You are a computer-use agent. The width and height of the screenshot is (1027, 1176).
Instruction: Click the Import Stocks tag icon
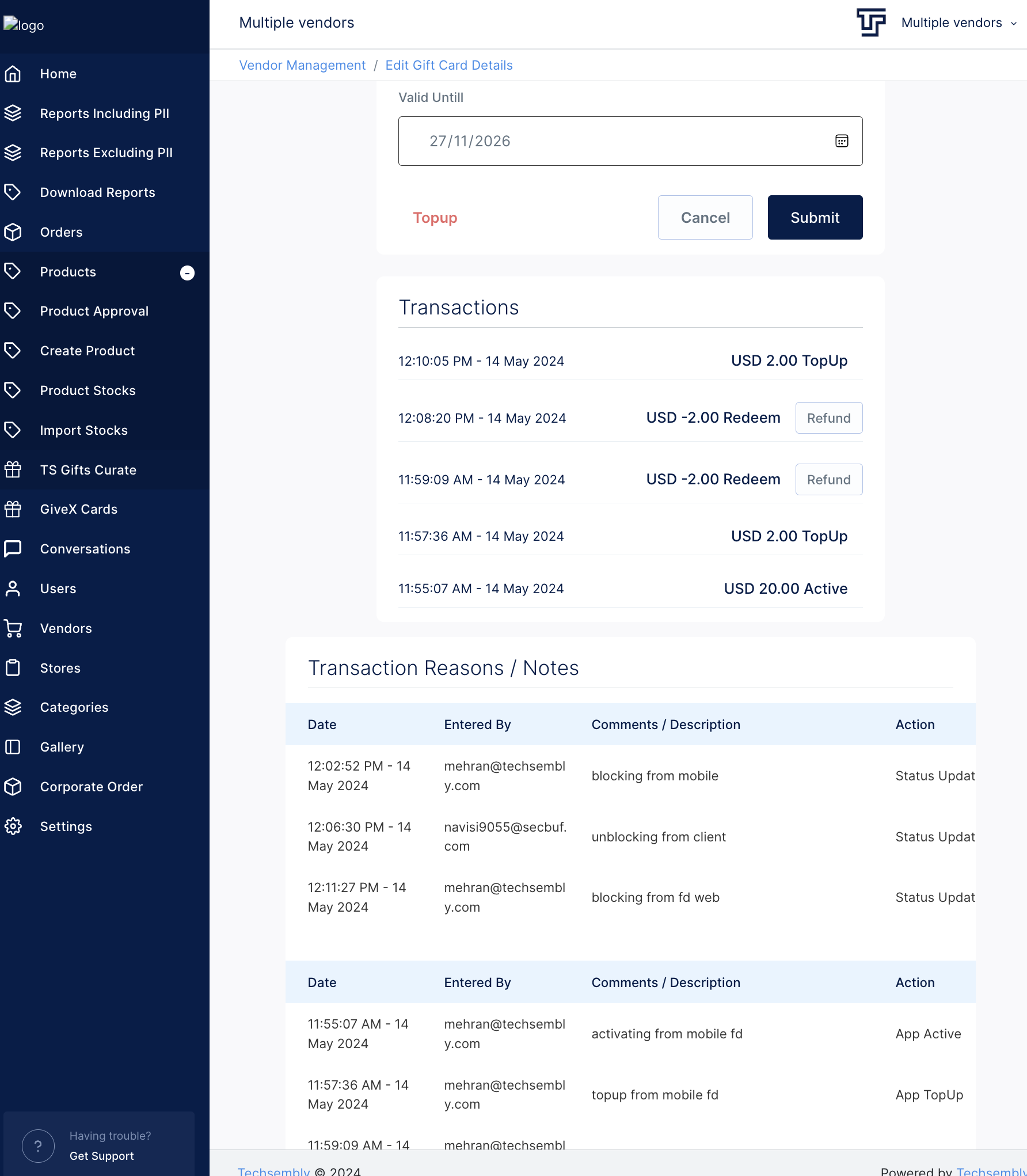pos(13,430)
